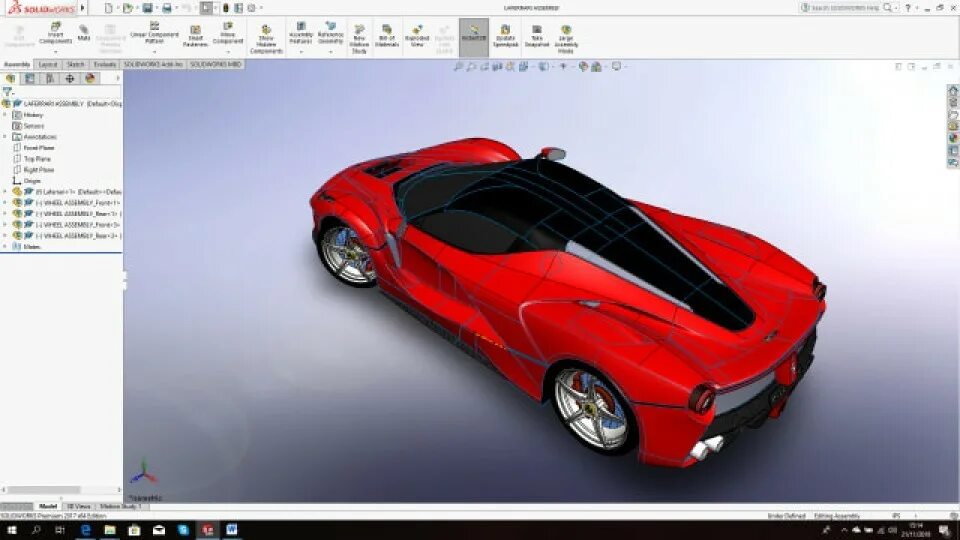This screenshot has height=540, width=960.
Task: Click the Rebuild traffic light icon
Action: pyautogui.click(x=225, y=8)
